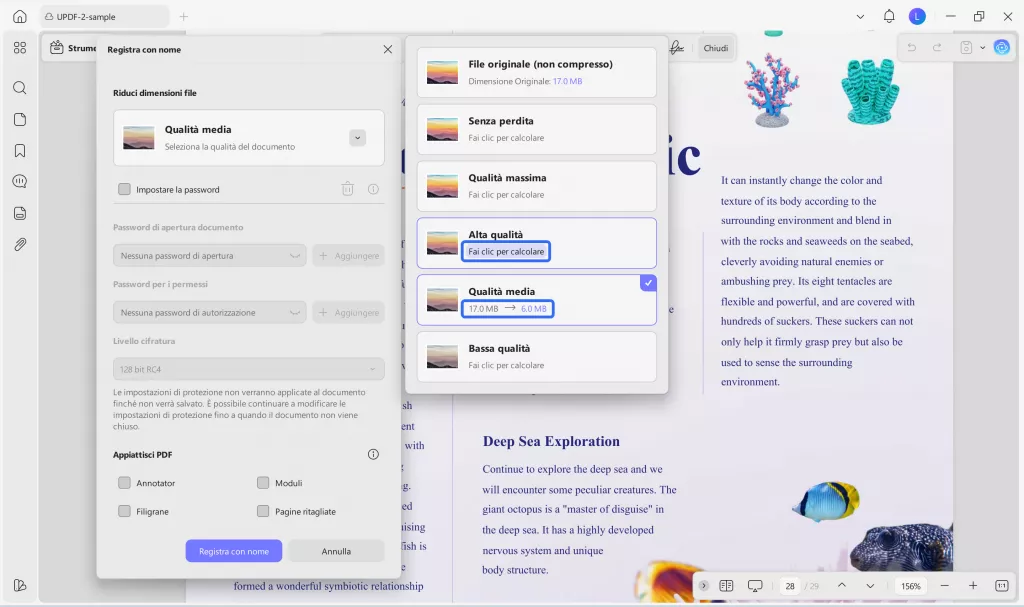Zoom out with the minus icon
Viewport: 1024px width, 607px height.
coord(944,585)
